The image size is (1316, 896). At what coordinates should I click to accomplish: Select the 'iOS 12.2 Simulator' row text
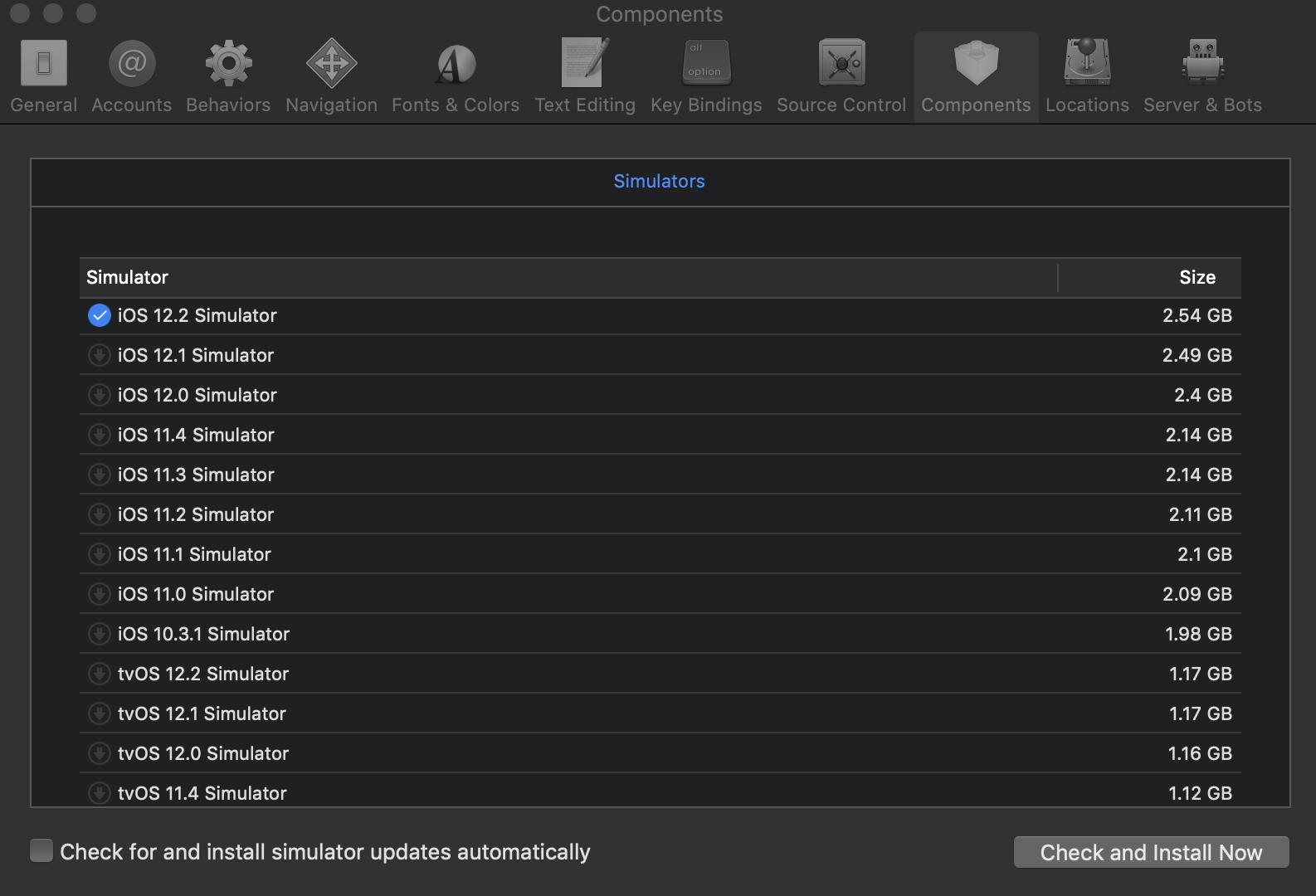(197, 315)
